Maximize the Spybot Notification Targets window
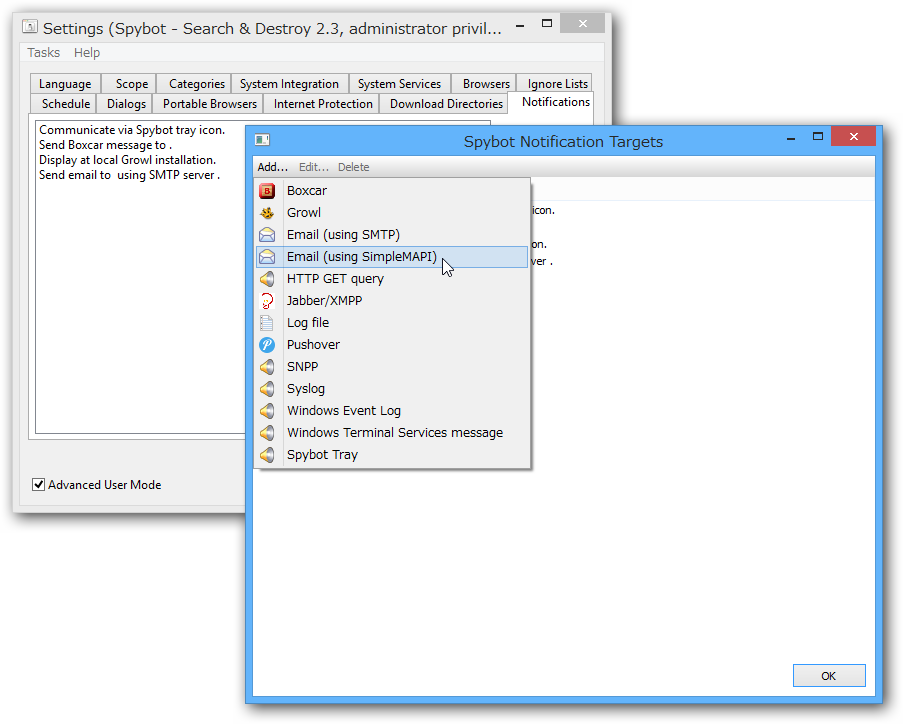Screen dimensions: 903x724 (x=817, y=137)
